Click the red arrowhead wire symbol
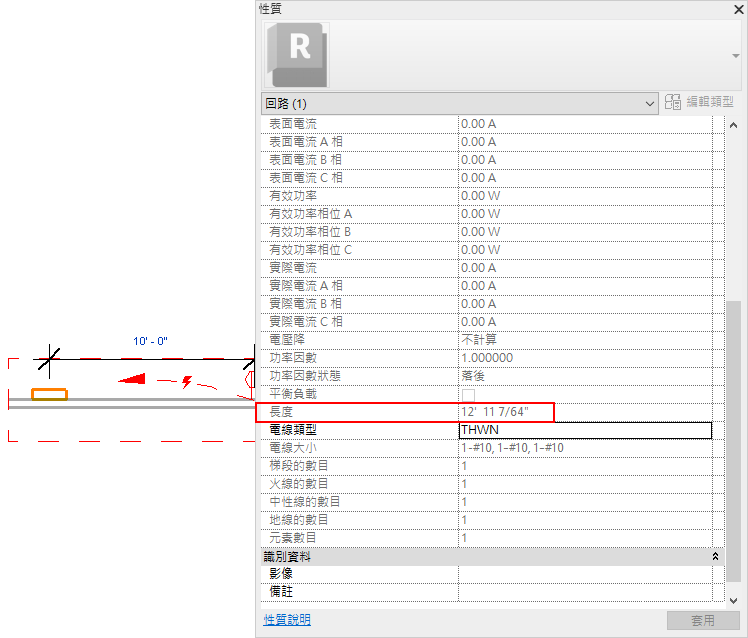 [x=132, y=379]
